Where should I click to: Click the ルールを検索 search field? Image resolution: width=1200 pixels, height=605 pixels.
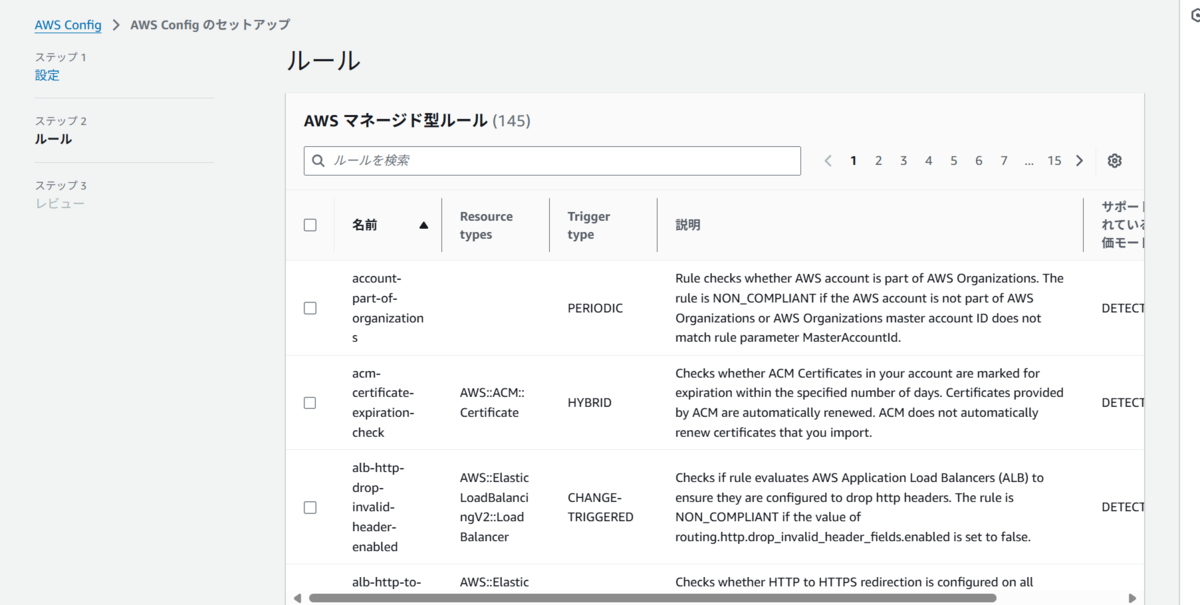point(552,161)
